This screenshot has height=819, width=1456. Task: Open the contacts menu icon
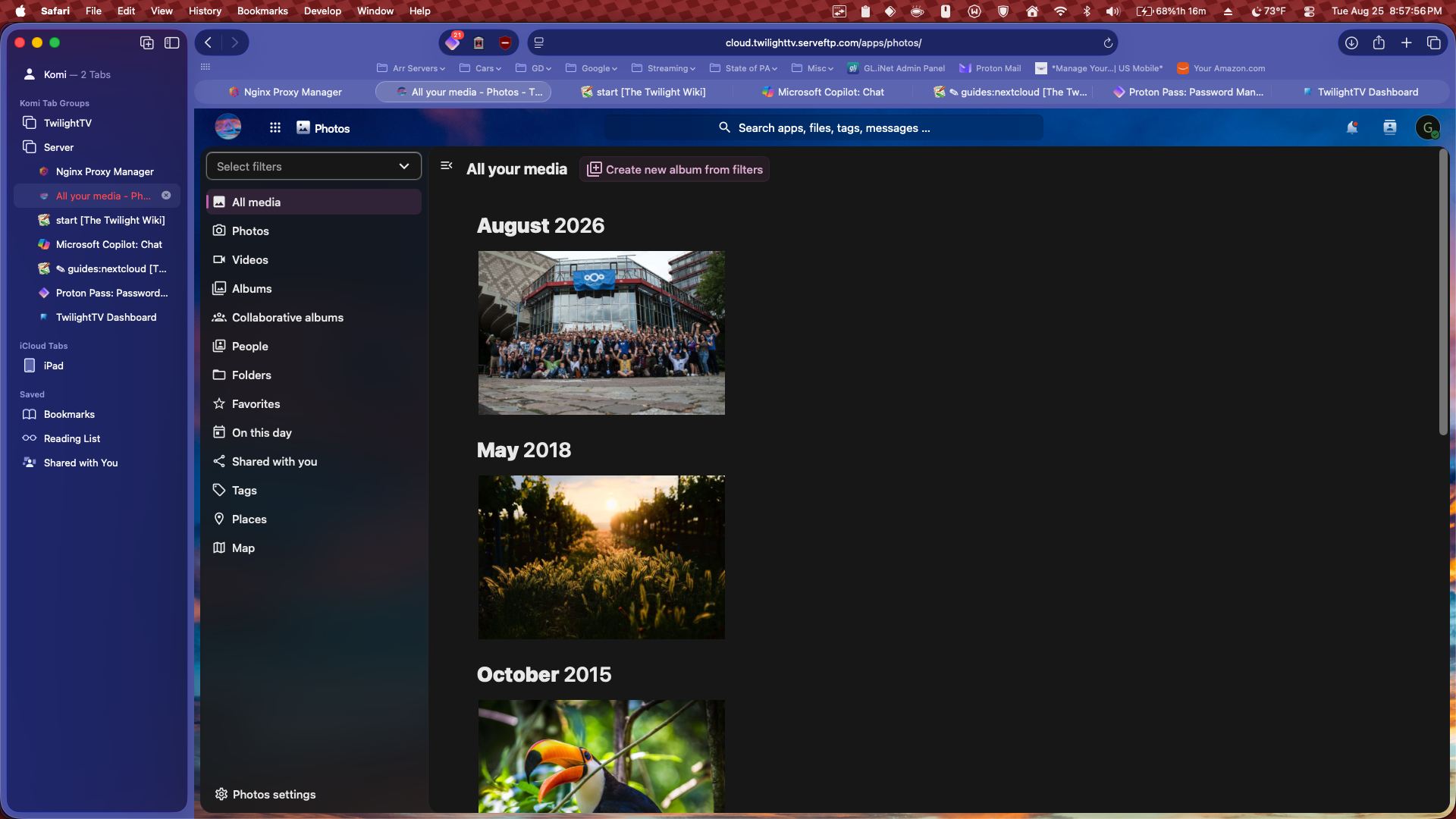tap(1389, 128)
